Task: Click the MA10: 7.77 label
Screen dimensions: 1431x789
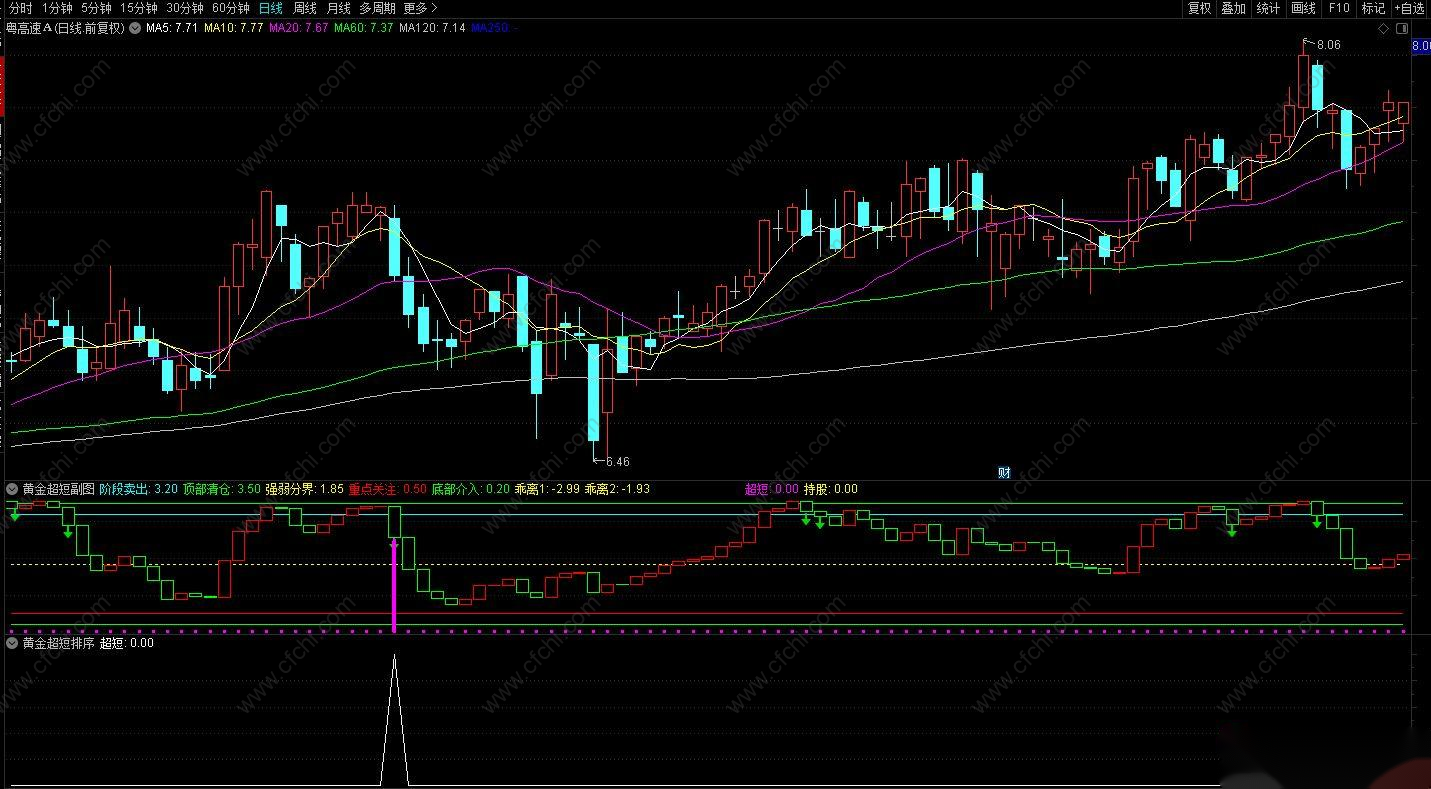Action: click(233, 28)
